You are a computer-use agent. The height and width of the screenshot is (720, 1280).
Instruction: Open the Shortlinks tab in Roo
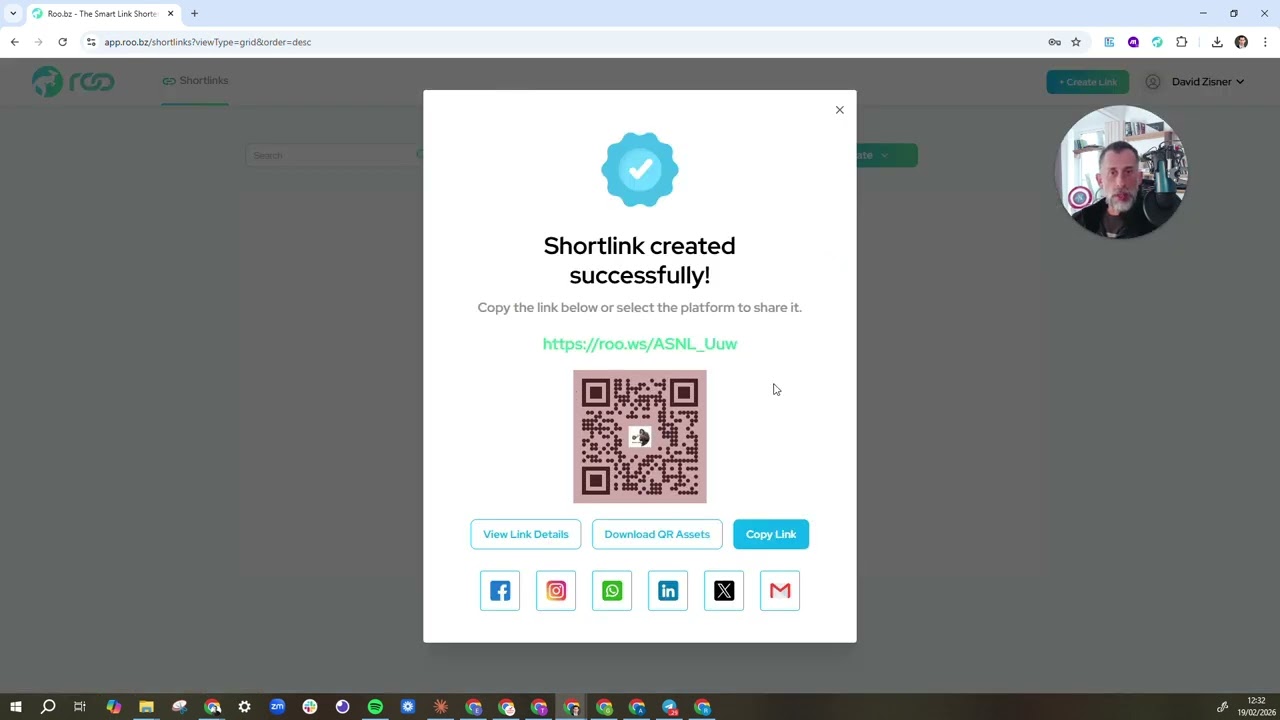click(196, 80)
